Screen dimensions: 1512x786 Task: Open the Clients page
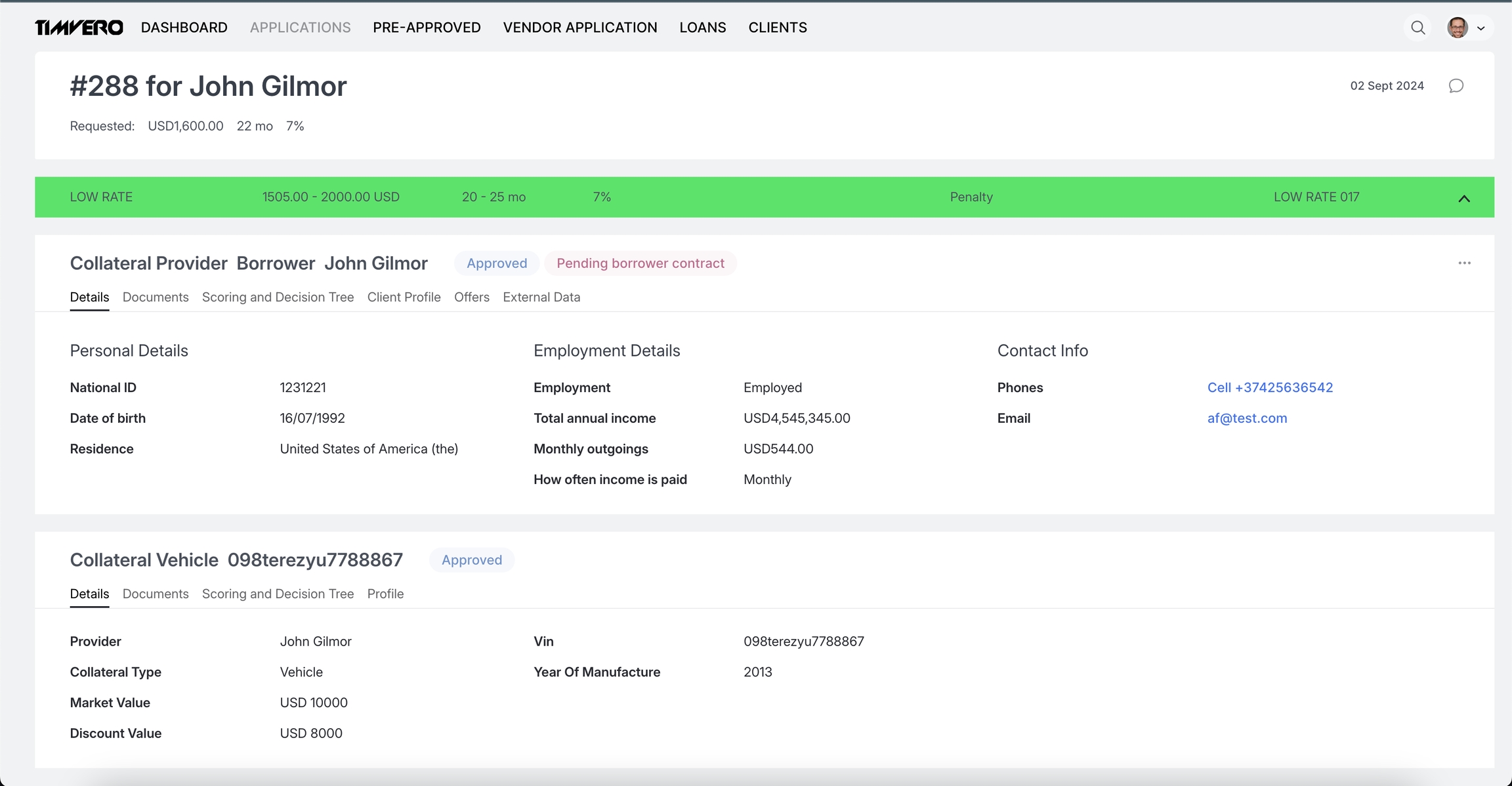tap(777, 28)
